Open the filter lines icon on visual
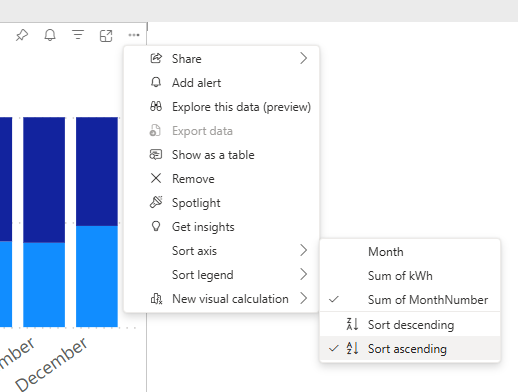 (78, 35)
